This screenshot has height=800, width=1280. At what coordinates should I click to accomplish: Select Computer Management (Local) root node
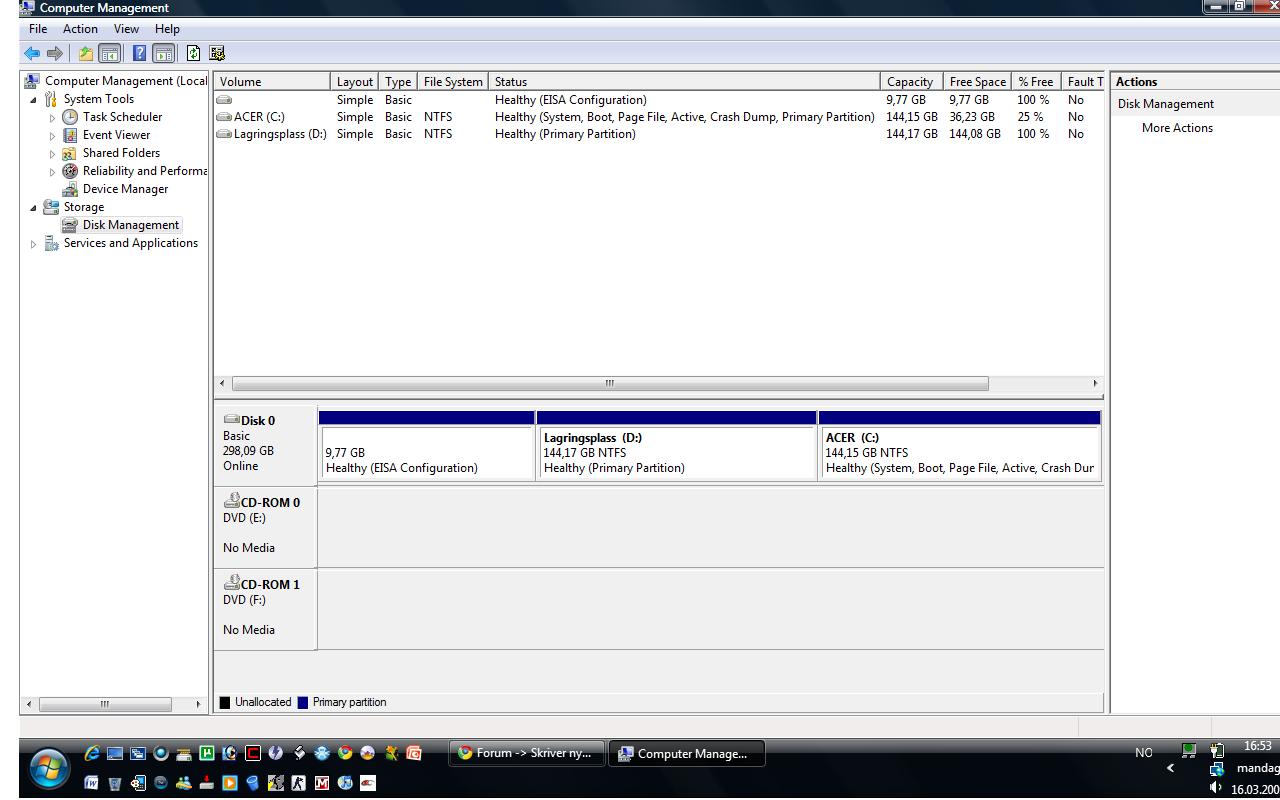point(126,81)
